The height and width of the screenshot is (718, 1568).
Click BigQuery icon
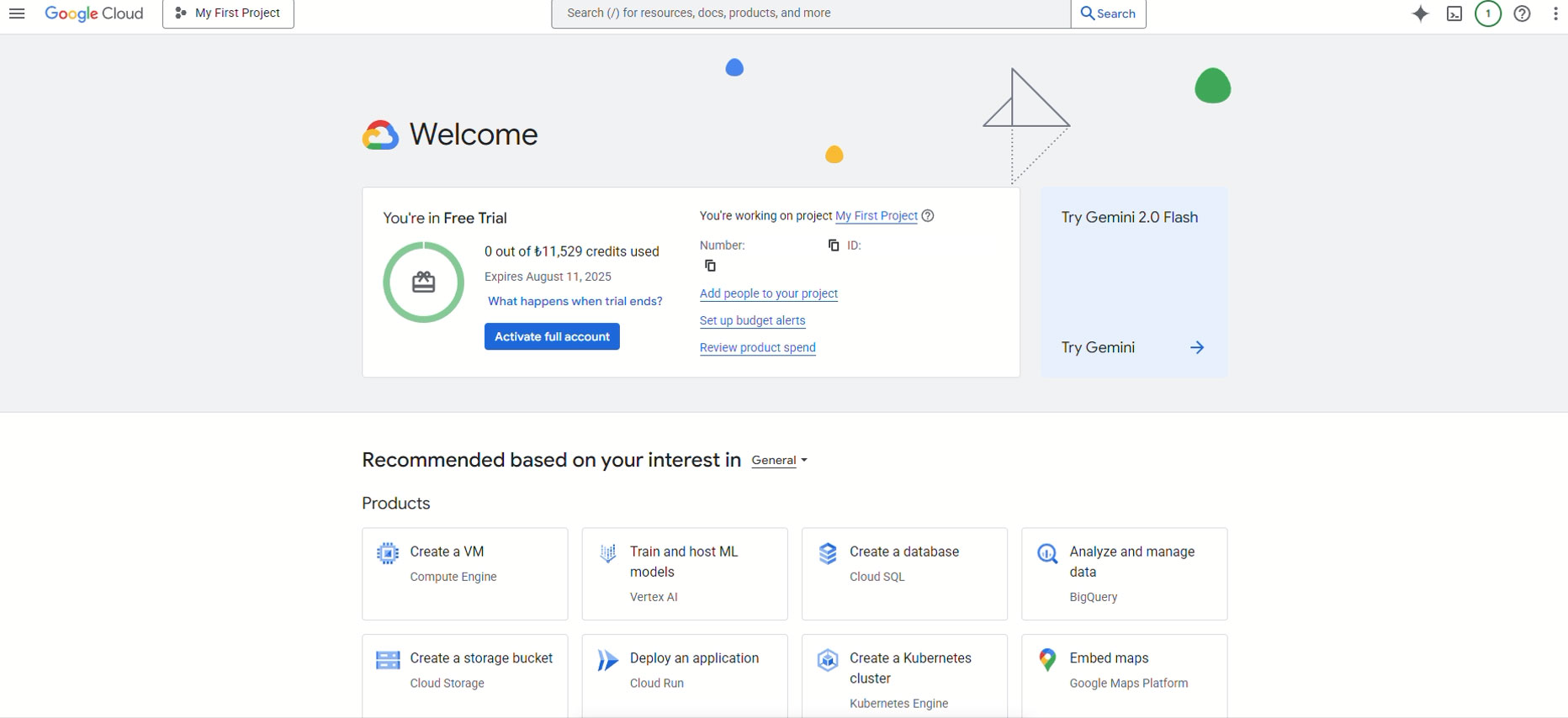click(1047, 553)
